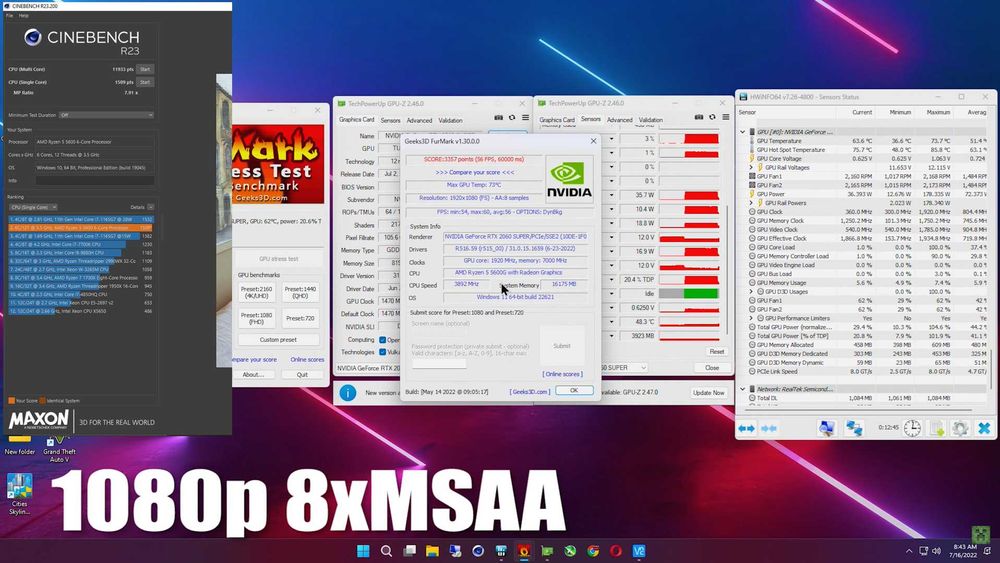Open HWiNFO sensor settings gear icon
The image size is (1000, 563).
(x=960, y=428)
